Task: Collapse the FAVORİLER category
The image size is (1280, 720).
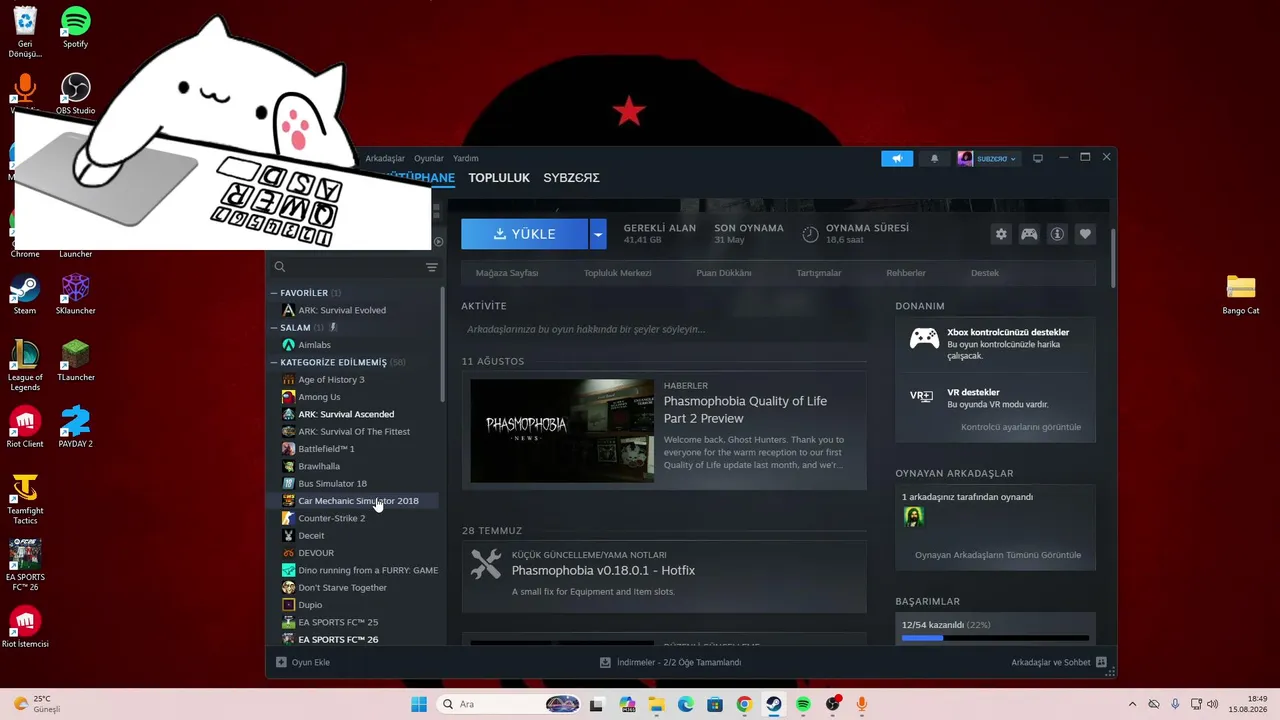Action: pos(274,293)
